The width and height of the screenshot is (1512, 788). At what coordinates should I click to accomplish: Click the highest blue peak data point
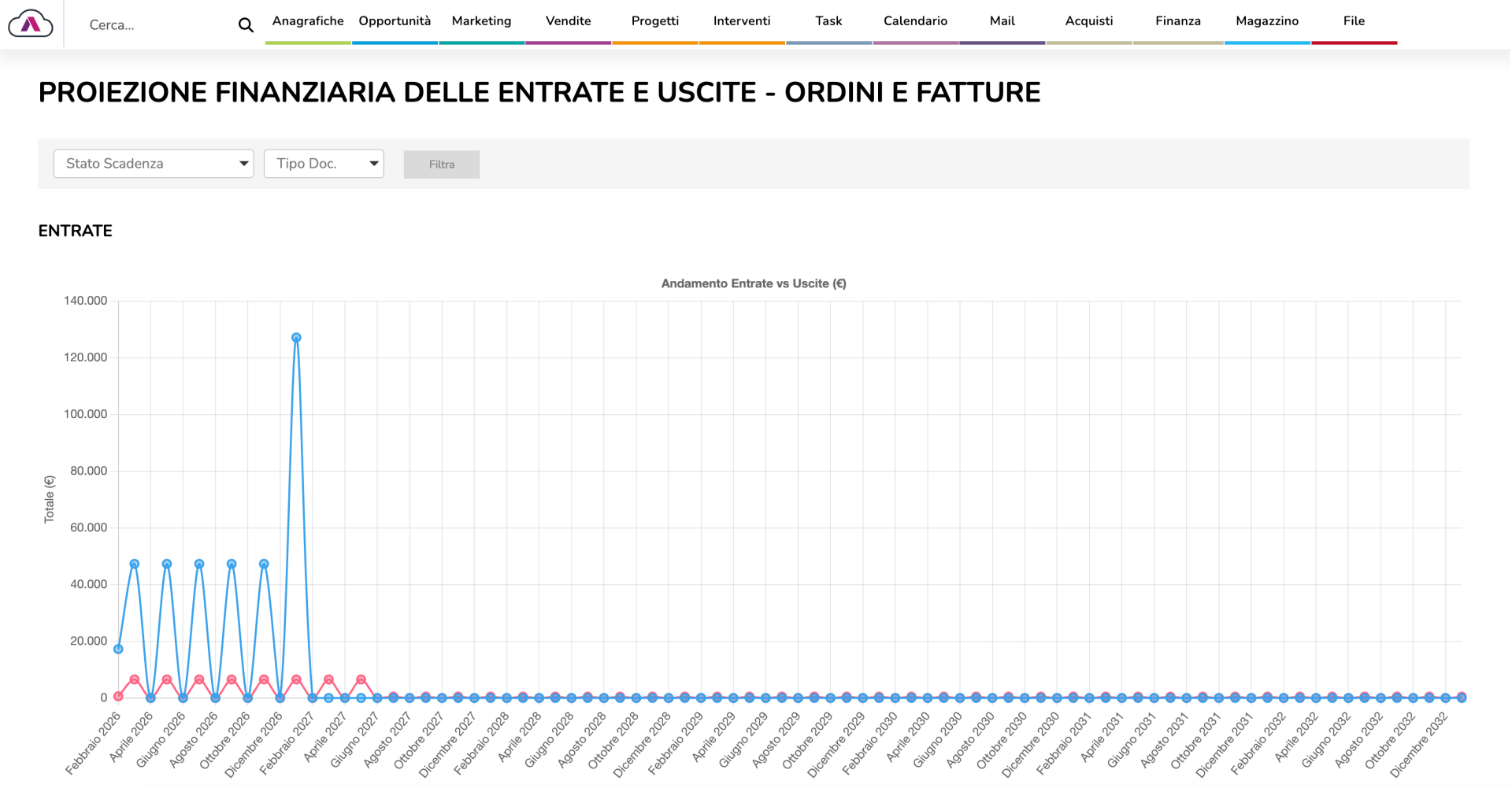[296, 338]
